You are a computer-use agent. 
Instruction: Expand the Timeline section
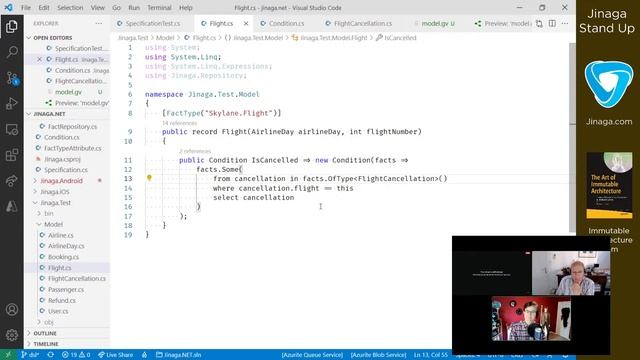(x=46, y=344)
